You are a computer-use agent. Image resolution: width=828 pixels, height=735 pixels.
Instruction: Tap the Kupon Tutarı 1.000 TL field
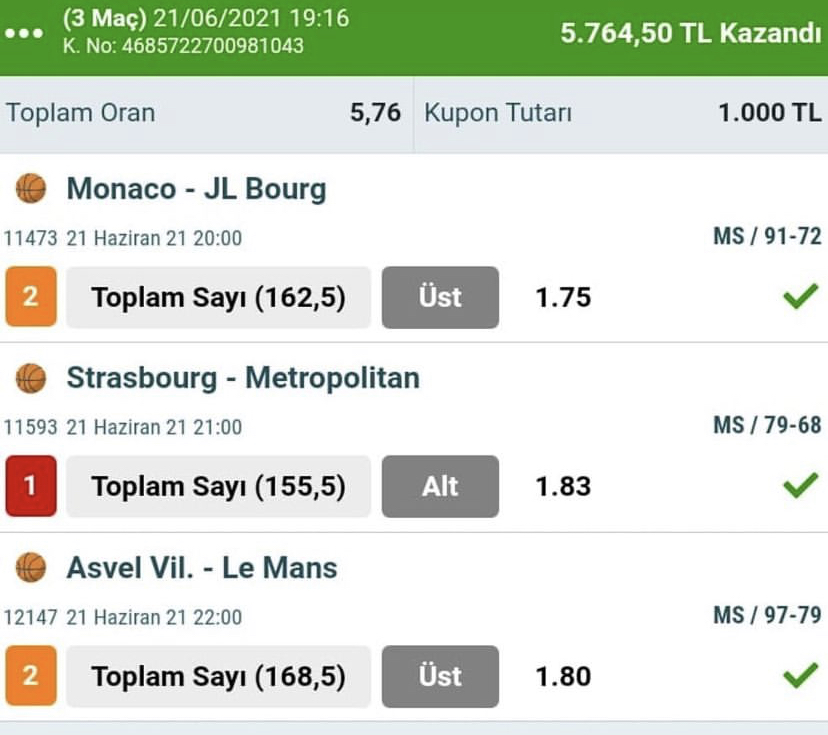coord(622,112)
